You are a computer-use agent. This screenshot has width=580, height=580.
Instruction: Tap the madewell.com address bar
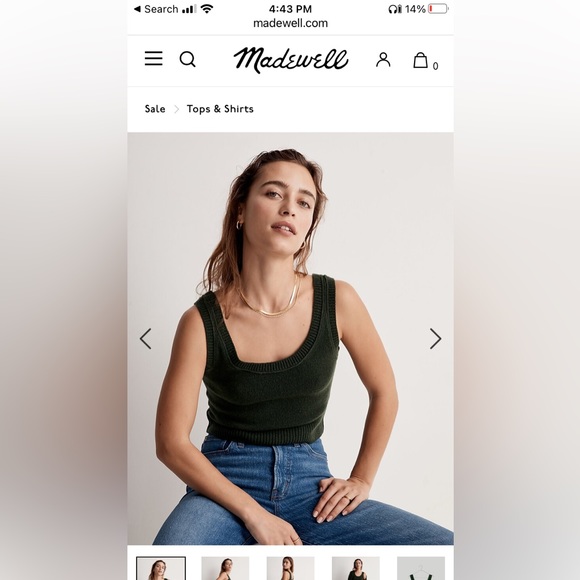pos(290,23)
